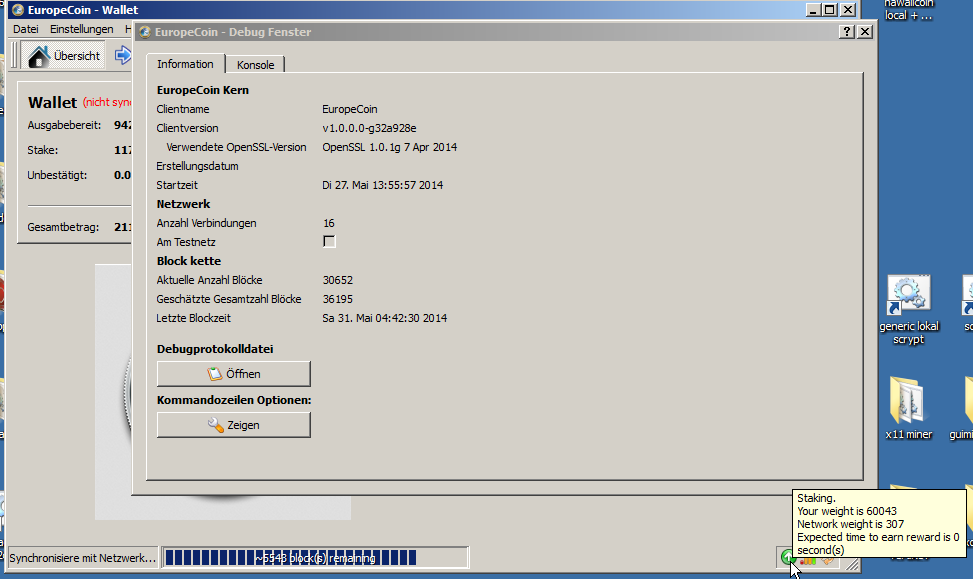This screenshot has width=973, height=579.
Task: Click the sync progress bar showing blocks remaining
Action: (x=315, y=557)
